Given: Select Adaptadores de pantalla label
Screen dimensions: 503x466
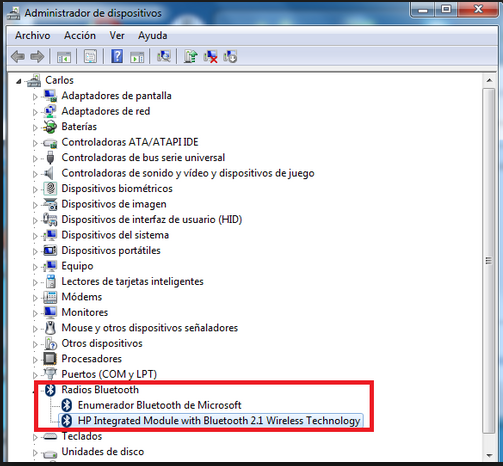Looking at the screenshot, I should coord(116,96).
